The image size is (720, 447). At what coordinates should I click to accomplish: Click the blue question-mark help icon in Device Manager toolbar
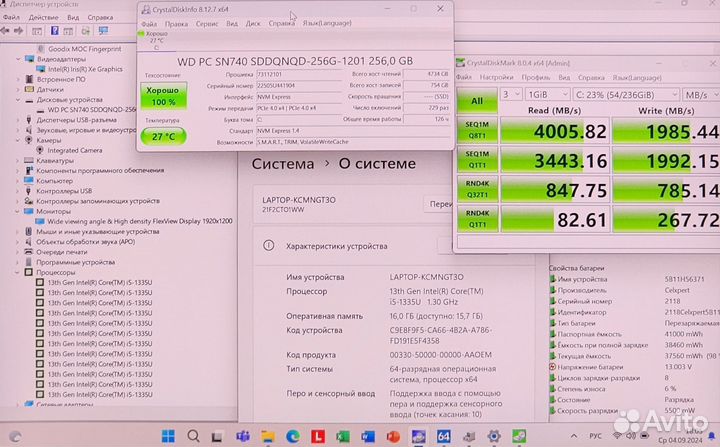(x=55, y=31)
